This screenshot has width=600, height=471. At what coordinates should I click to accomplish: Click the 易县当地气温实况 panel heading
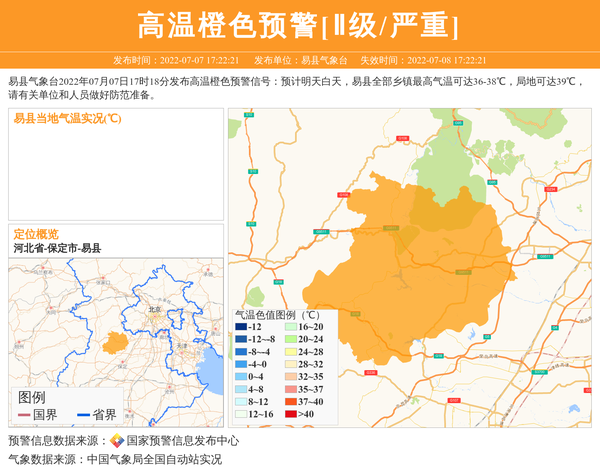coord(67,118)
